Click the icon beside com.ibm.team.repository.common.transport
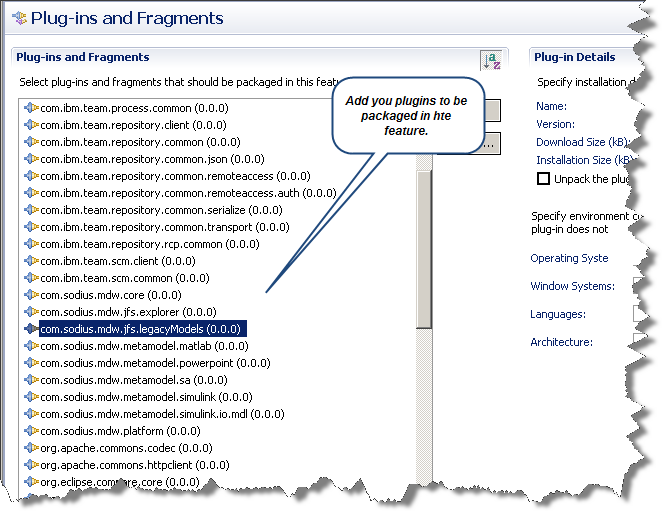 (x=31, y=227)
